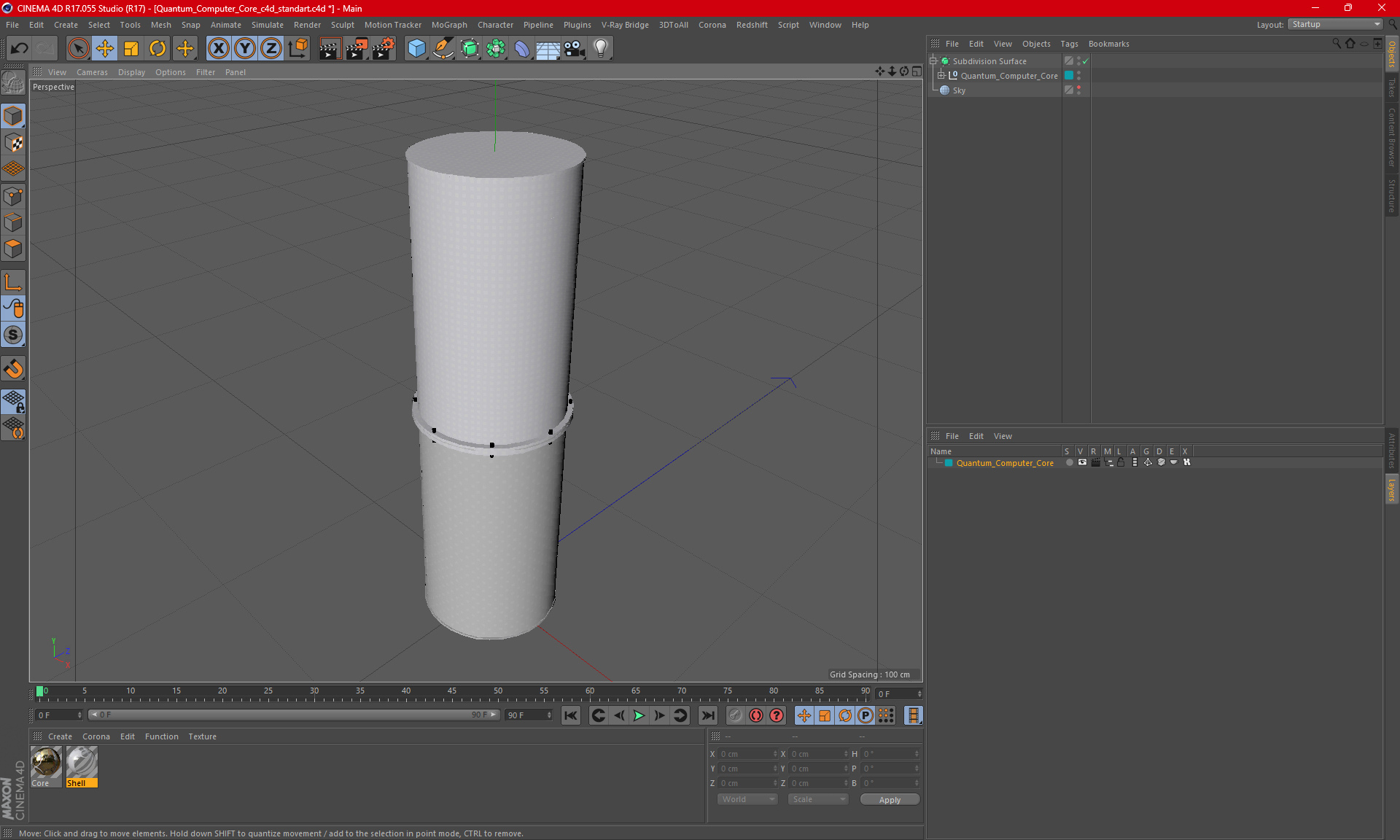
Task: Open the Layout Startup dropdown
Action: tap(1336, 24)
